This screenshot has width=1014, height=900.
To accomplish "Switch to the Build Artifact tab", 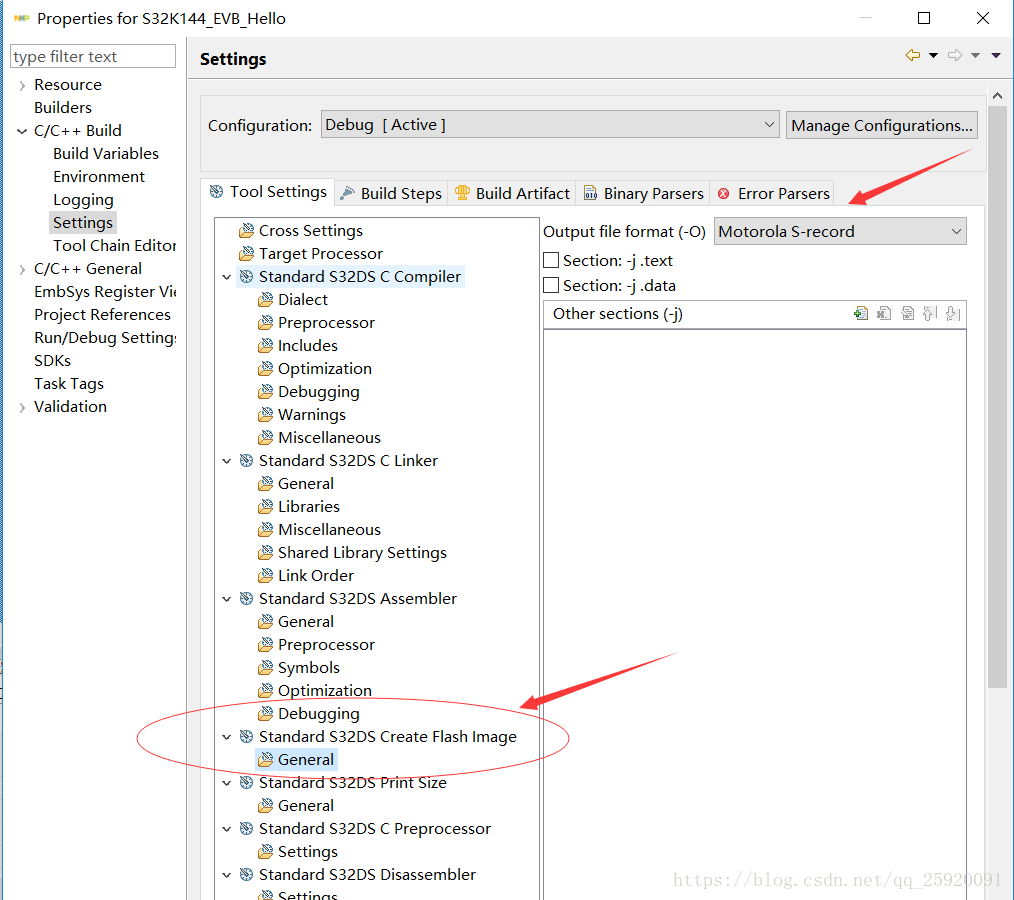I will (512, 193).
